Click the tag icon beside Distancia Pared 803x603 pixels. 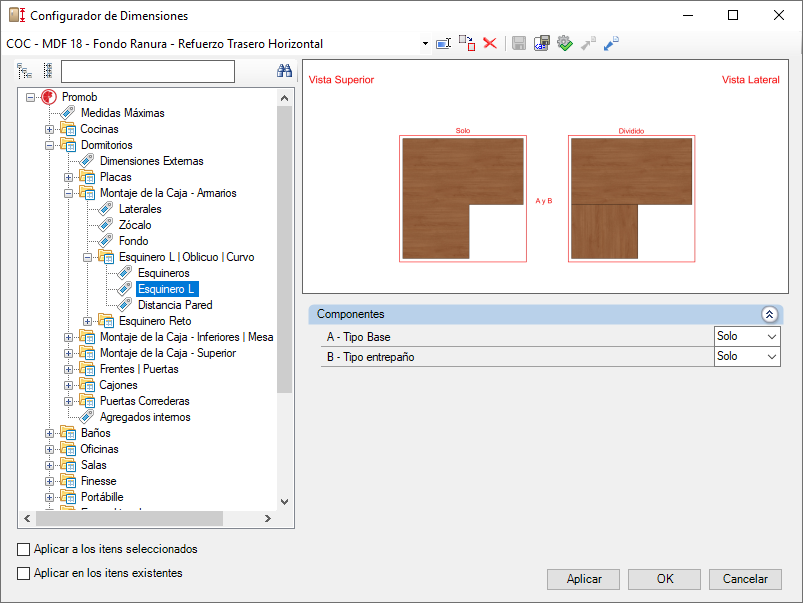click(125, 305)
